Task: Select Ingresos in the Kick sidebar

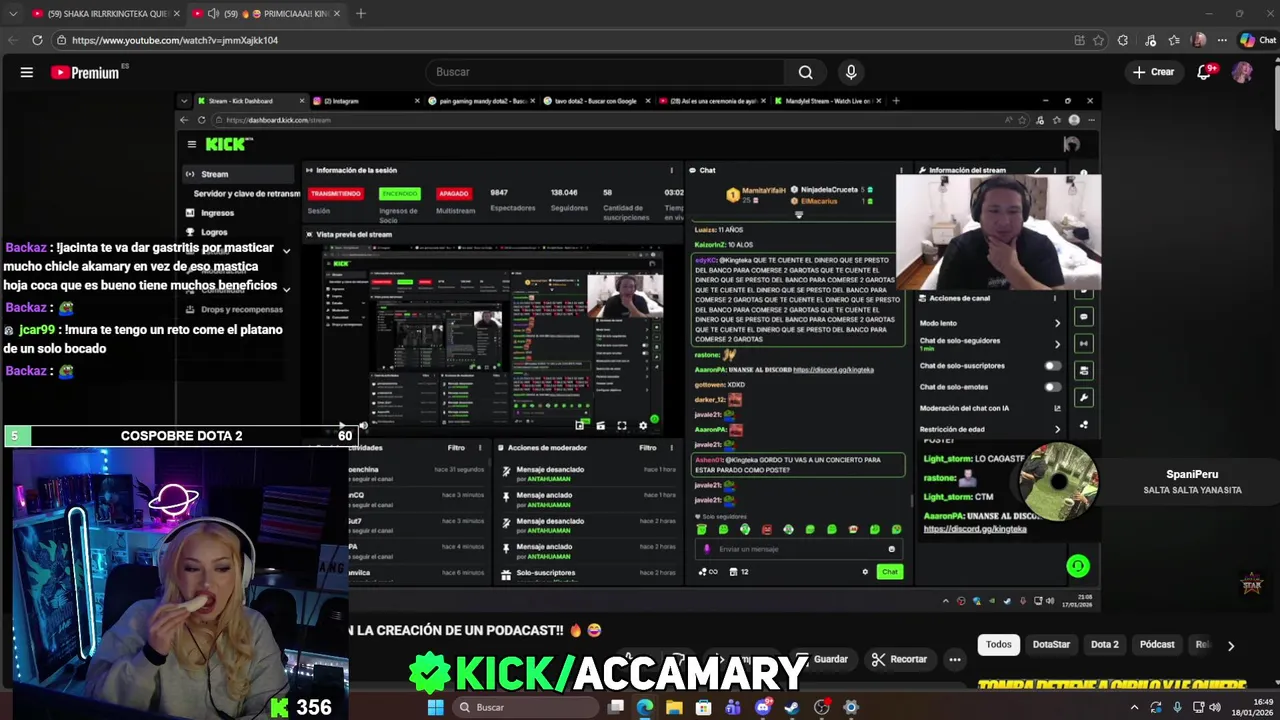Action: 217,213
